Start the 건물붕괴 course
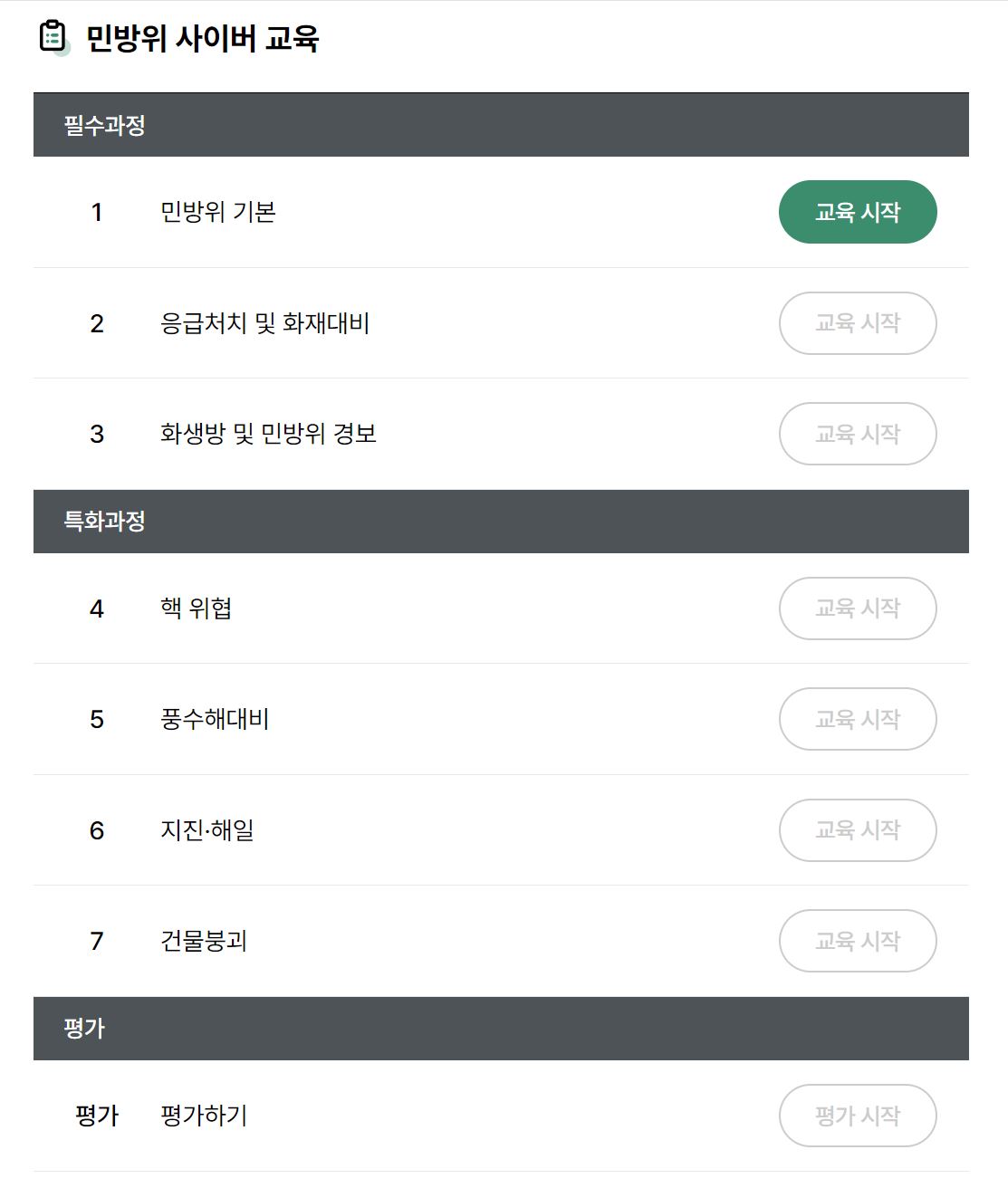 tap(857, 941)
